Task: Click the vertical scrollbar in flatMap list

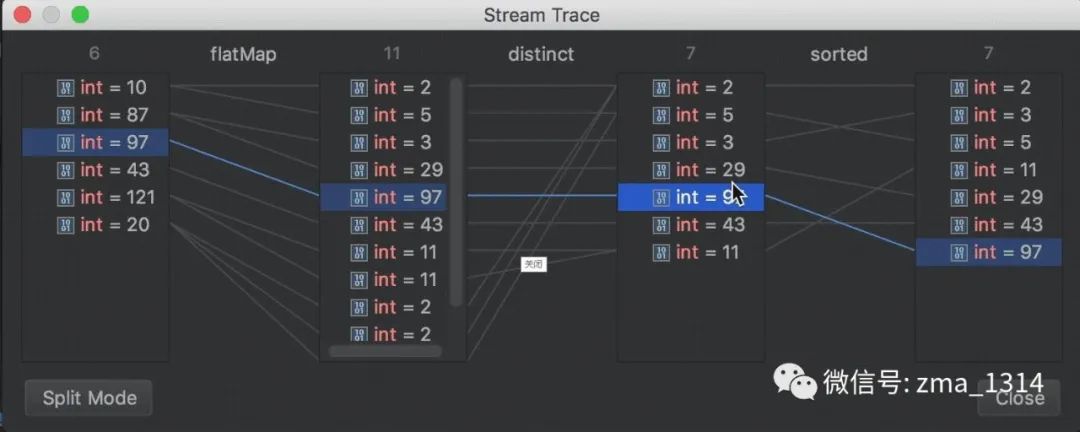Action: pyautogui.click(x=456, y=190)
